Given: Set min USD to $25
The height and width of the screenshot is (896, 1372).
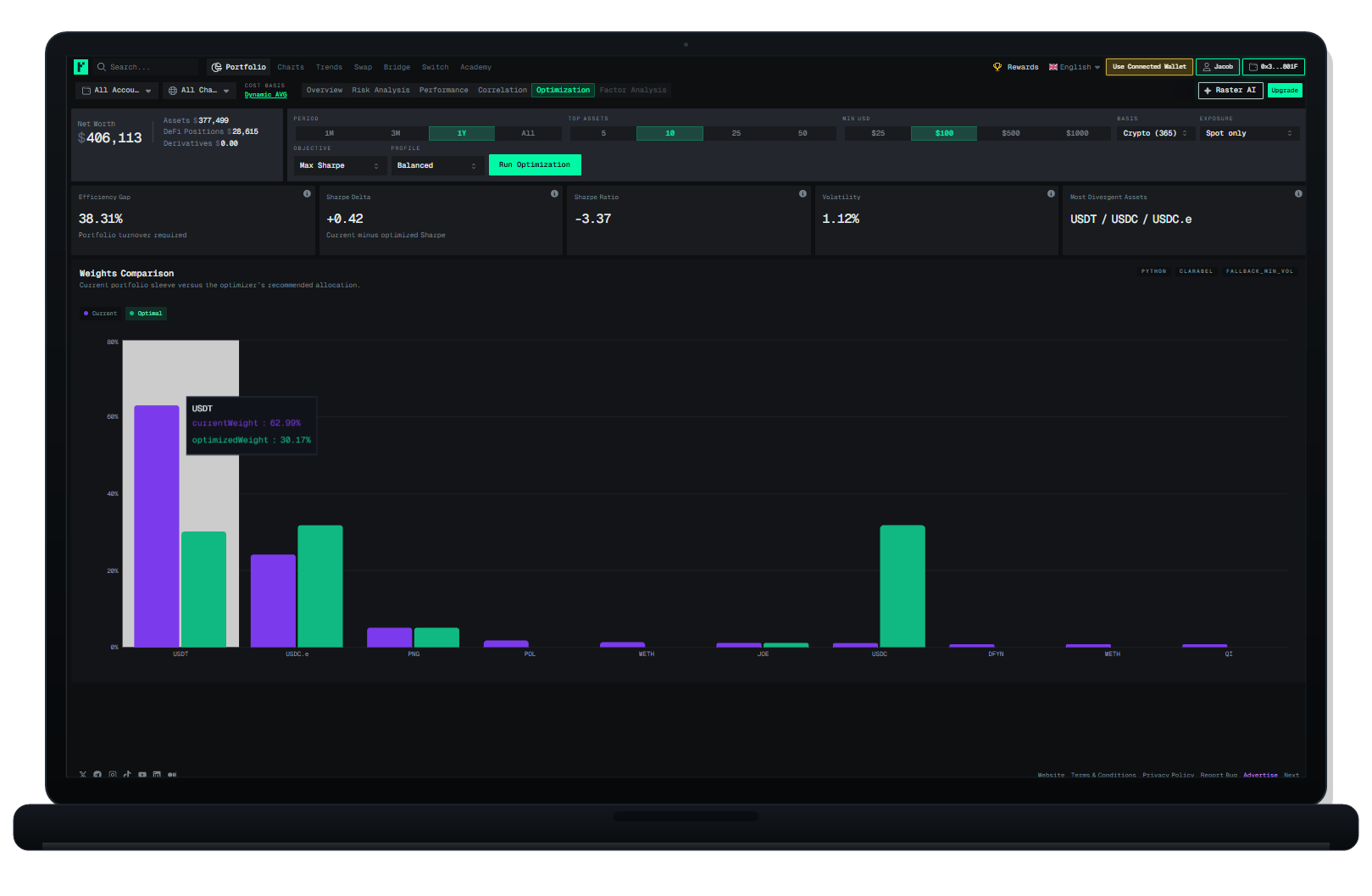Looking at the screenshot, I should (x=878, y=133).
